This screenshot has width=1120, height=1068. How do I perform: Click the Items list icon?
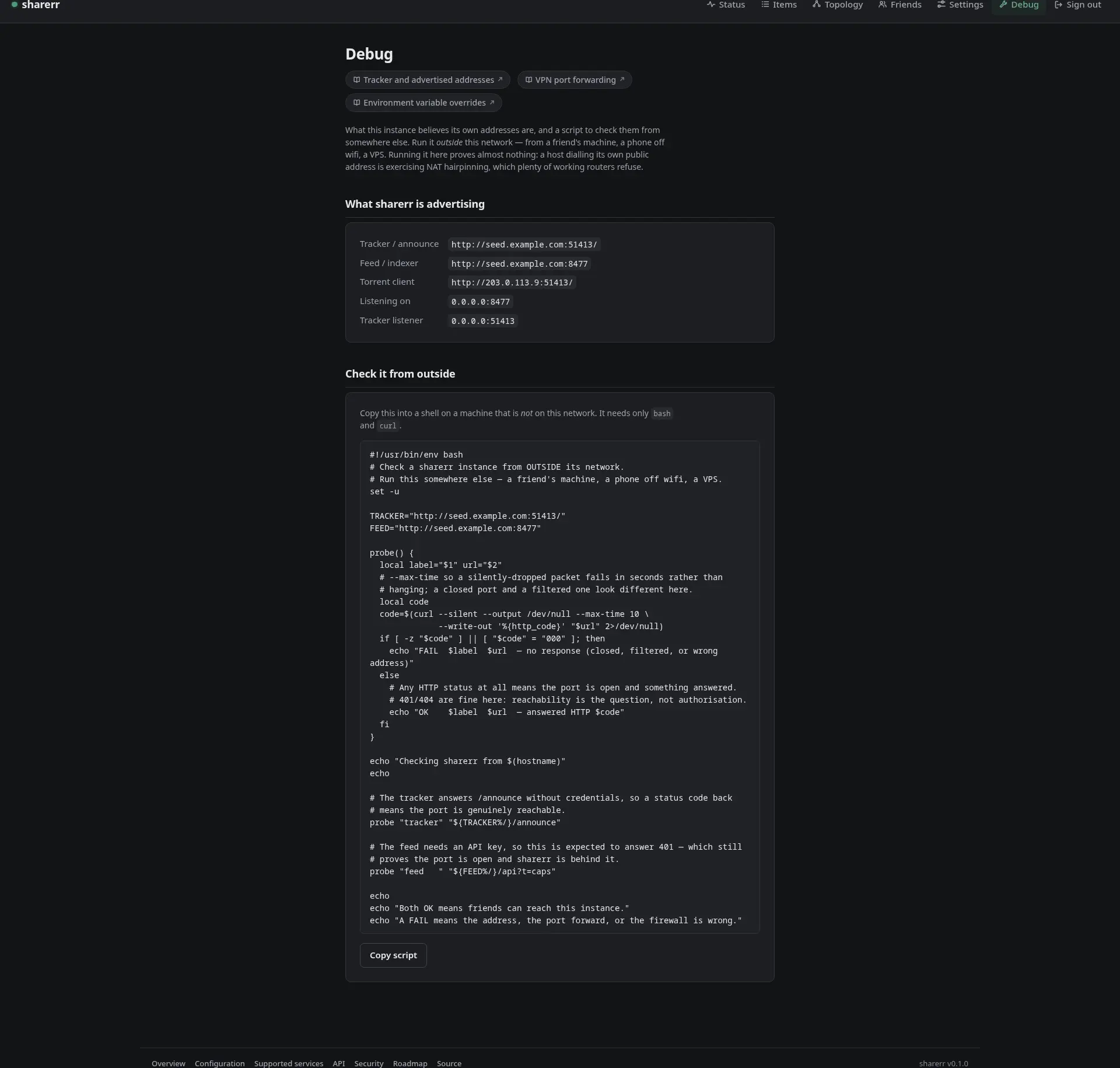click(765, 5)
